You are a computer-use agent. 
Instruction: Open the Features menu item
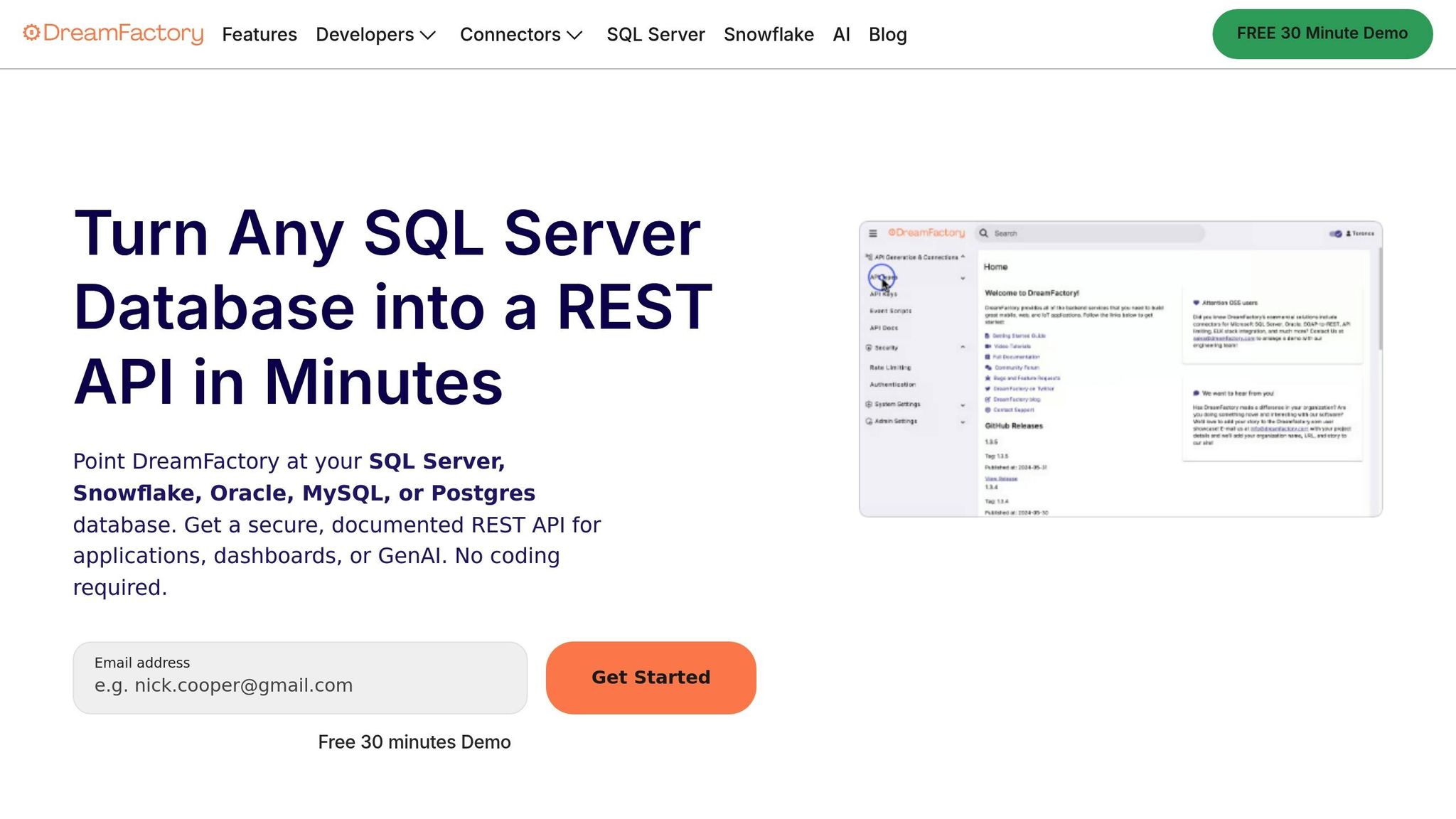tap(259, 34)
